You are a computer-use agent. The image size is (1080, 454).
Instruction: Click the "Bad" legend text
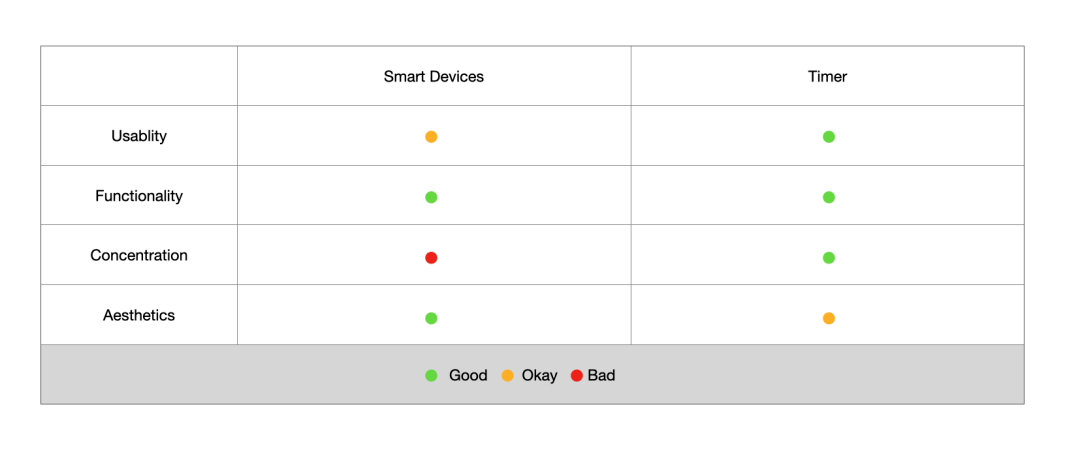601,376
